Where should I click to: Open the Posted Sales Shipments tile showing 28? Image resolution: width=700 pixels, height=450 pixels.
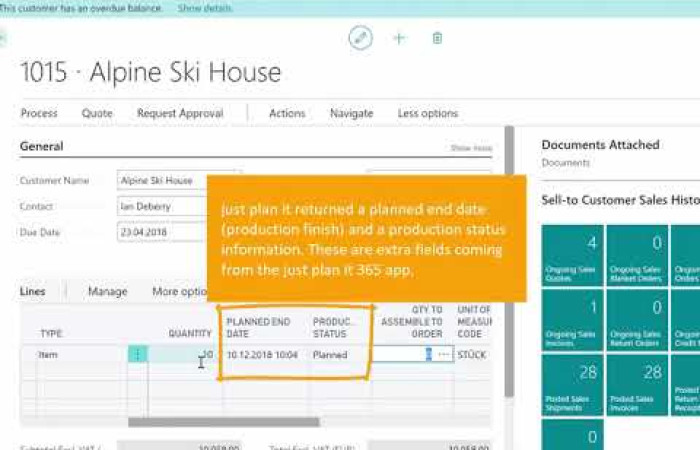[572, 385]
